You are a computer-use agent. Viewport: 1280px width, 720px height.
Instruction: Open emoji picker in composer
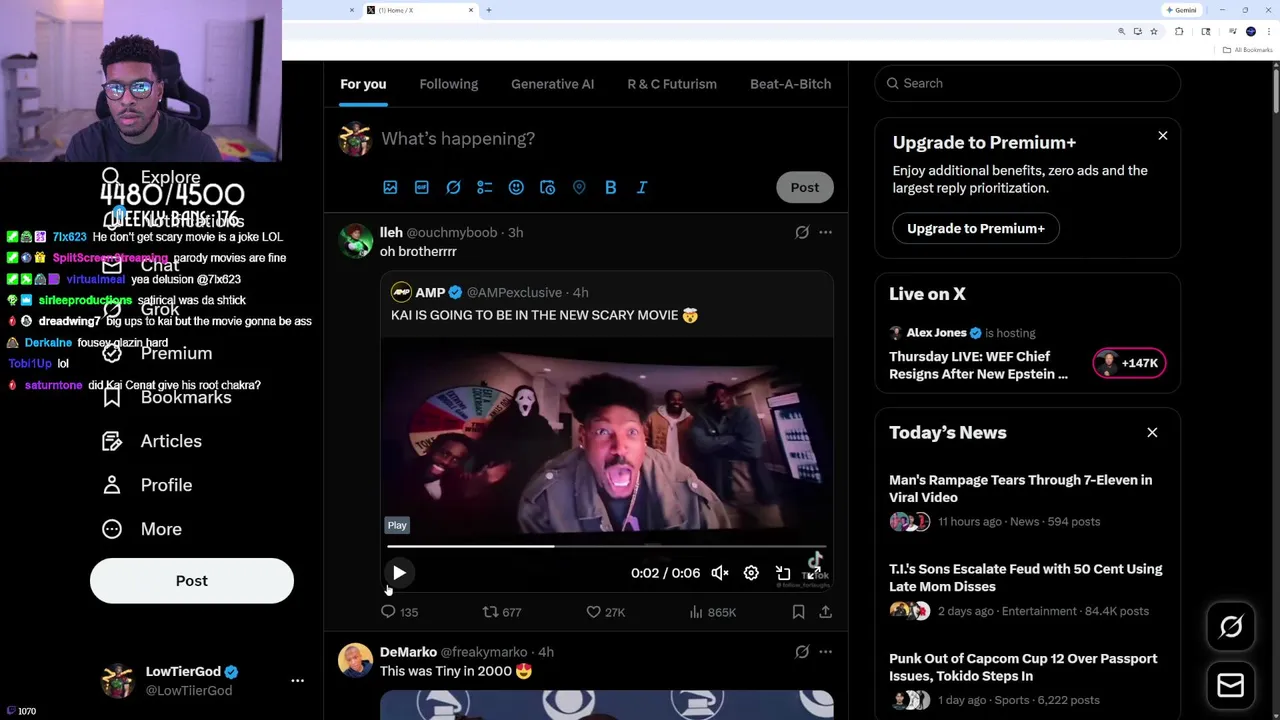[516, 187]
